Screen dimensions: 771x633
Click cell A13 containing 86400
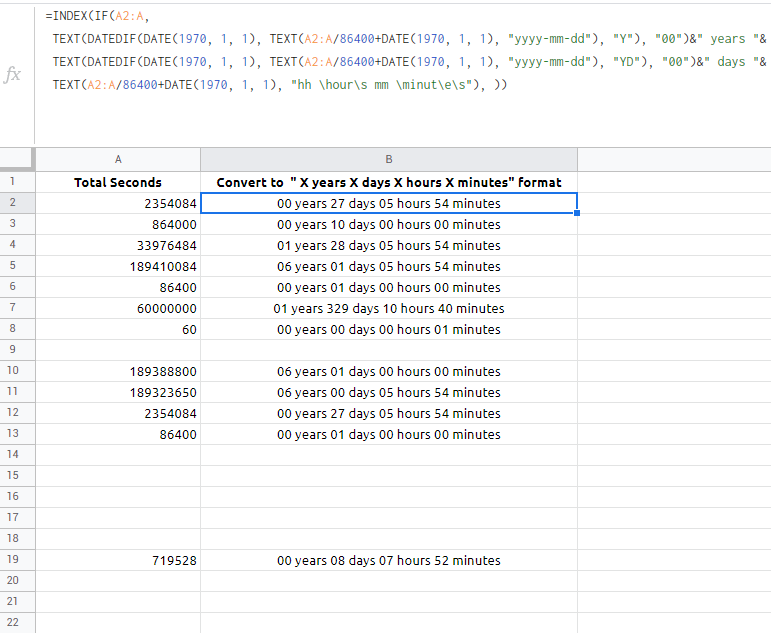[x=118, y=434]
